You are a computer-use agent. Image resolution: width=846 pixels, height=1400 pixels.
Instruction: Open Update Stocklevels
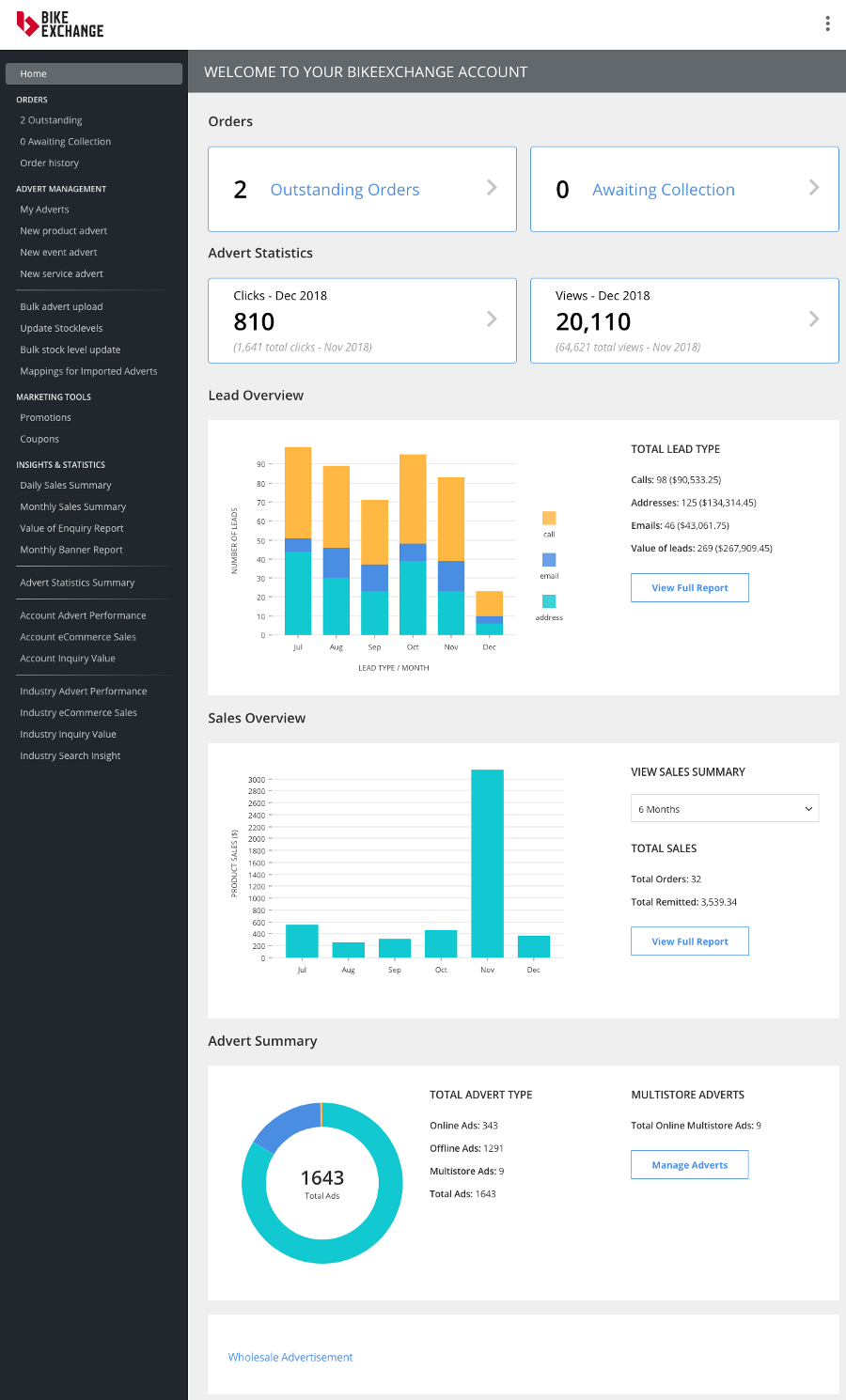pyautogui.click(x=61, y=329)
